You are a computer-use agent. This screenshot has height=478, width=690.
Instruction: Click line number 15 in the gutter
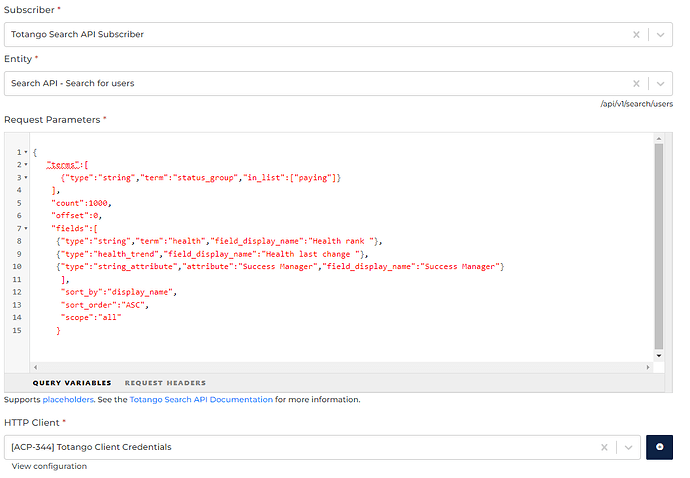coord(17,331)
